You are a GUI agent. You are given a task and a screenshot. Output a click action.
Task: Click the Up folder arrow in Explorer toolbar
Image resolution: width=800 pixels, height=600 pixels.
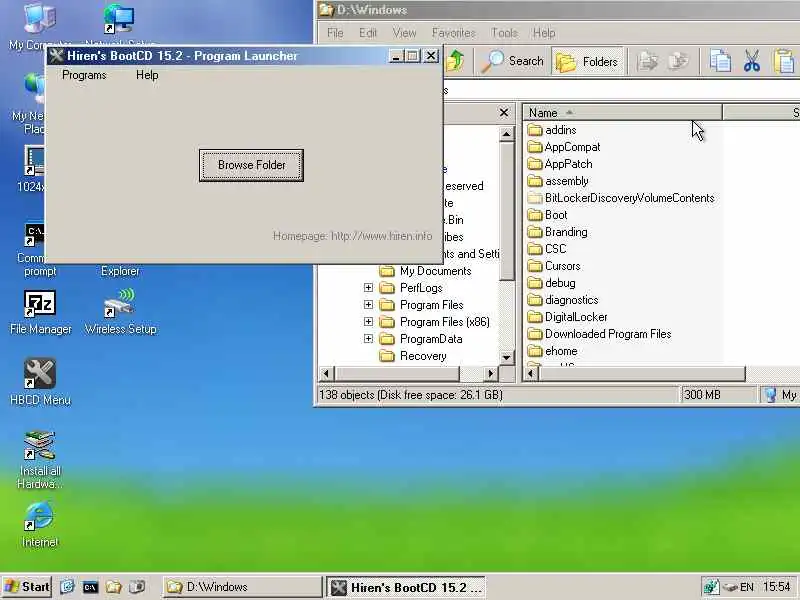[456, 61]
